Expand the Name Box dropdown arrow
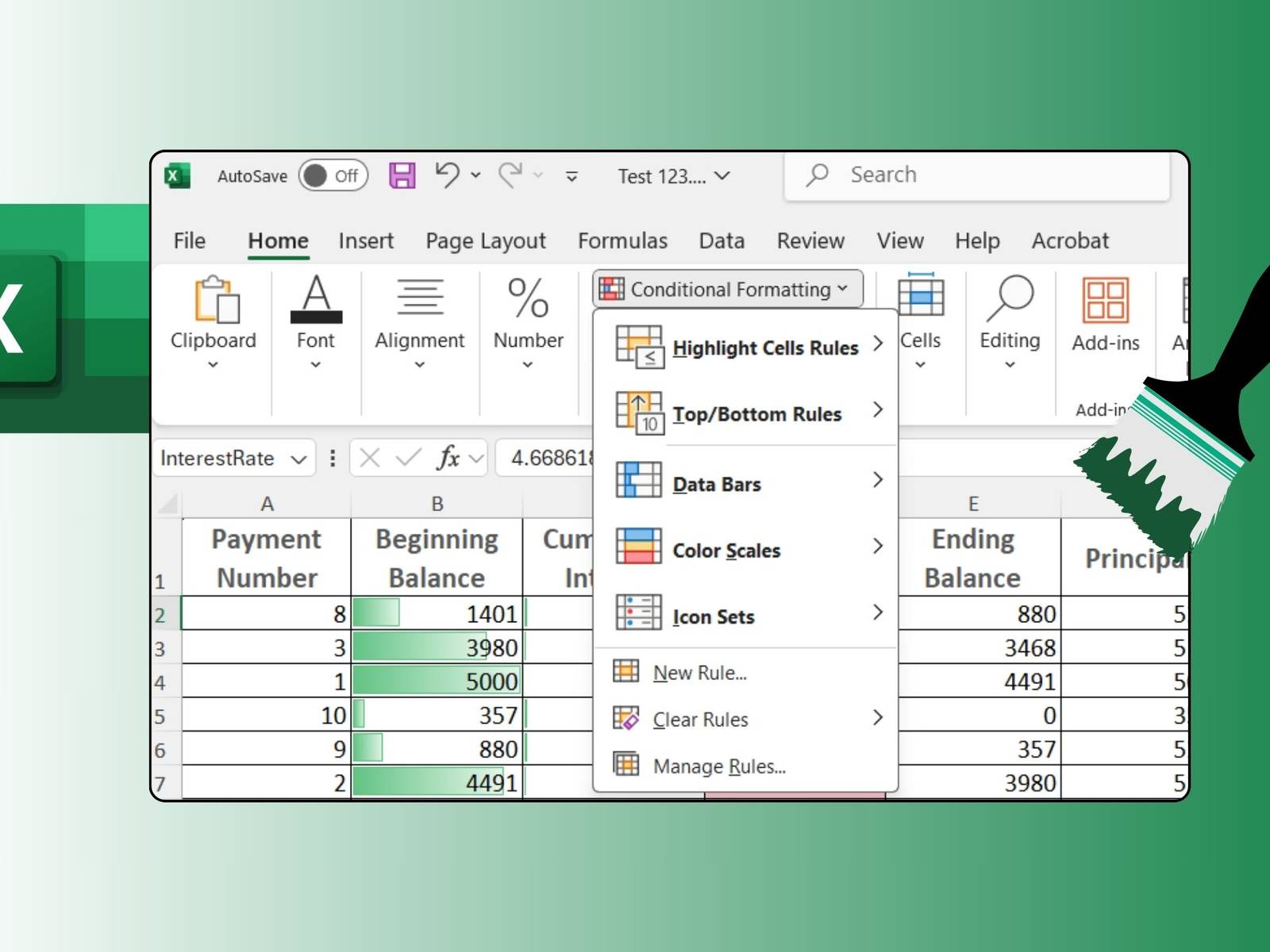This screenshot has height=952, width=1270. click(x=298, y=459)
